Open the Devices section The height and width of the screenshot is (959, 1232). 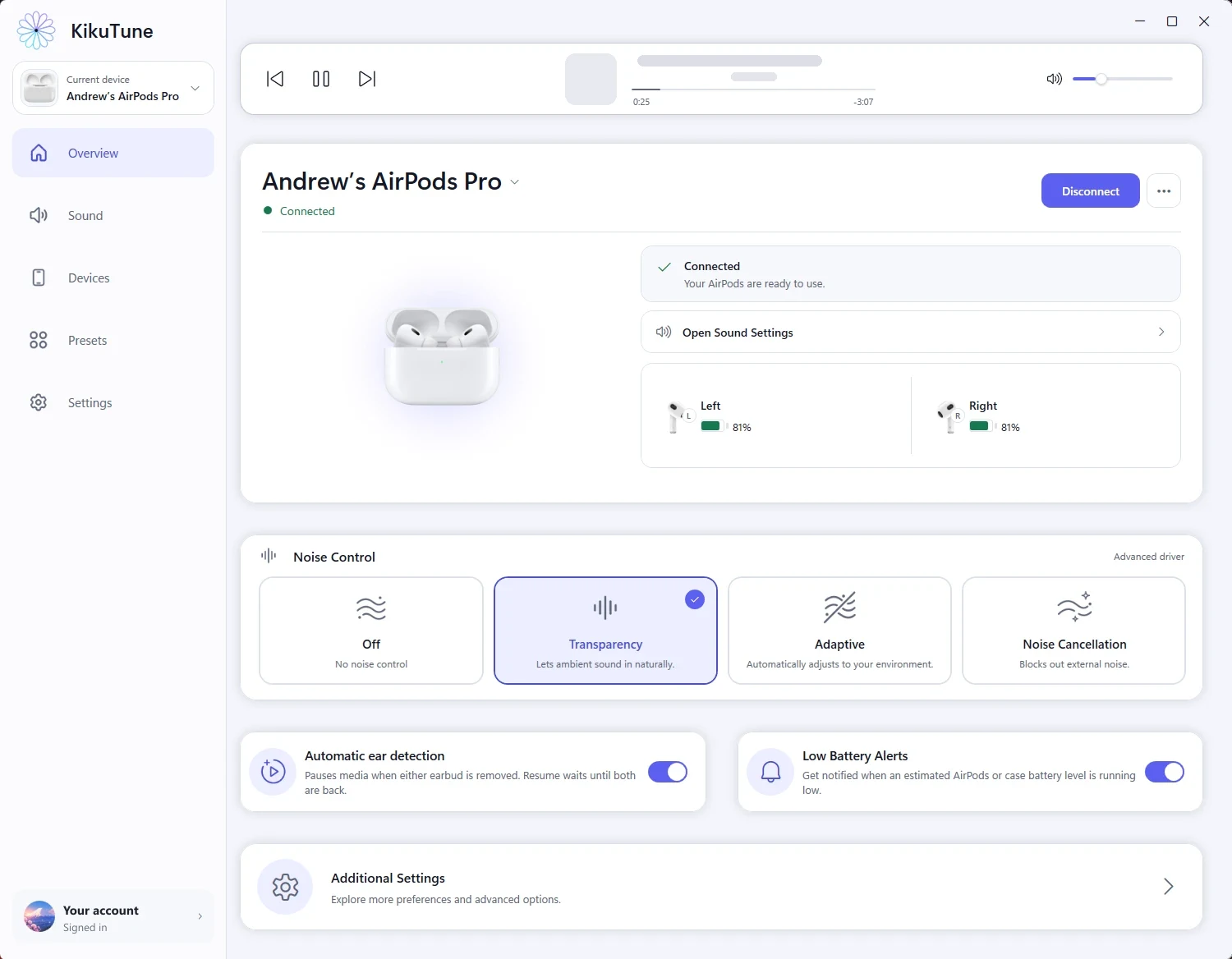tap(113, 278)
